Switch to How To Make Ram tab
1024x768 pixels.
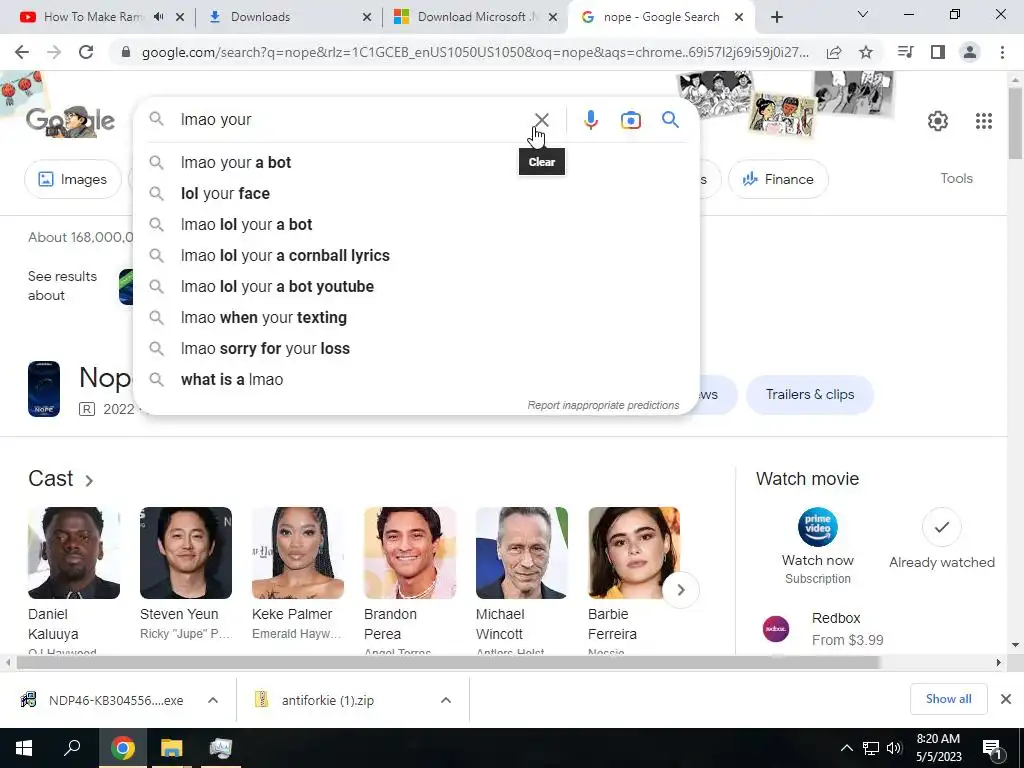pyautogui.click(x=92, y=17)
